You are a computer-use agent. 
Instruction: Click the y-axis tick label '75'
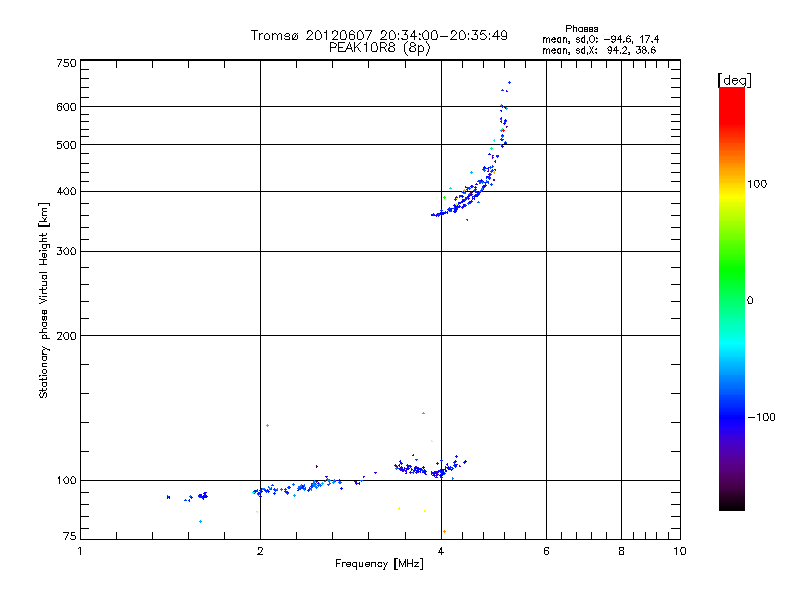point(70,536)
